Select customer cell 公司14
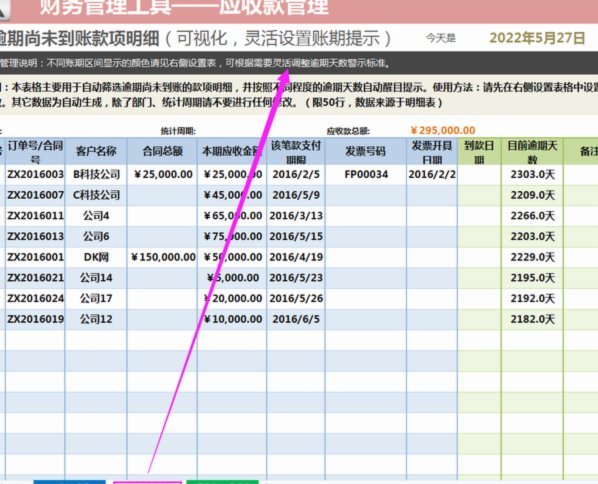This screenshot has height=484, width=598. coord(96,278)
